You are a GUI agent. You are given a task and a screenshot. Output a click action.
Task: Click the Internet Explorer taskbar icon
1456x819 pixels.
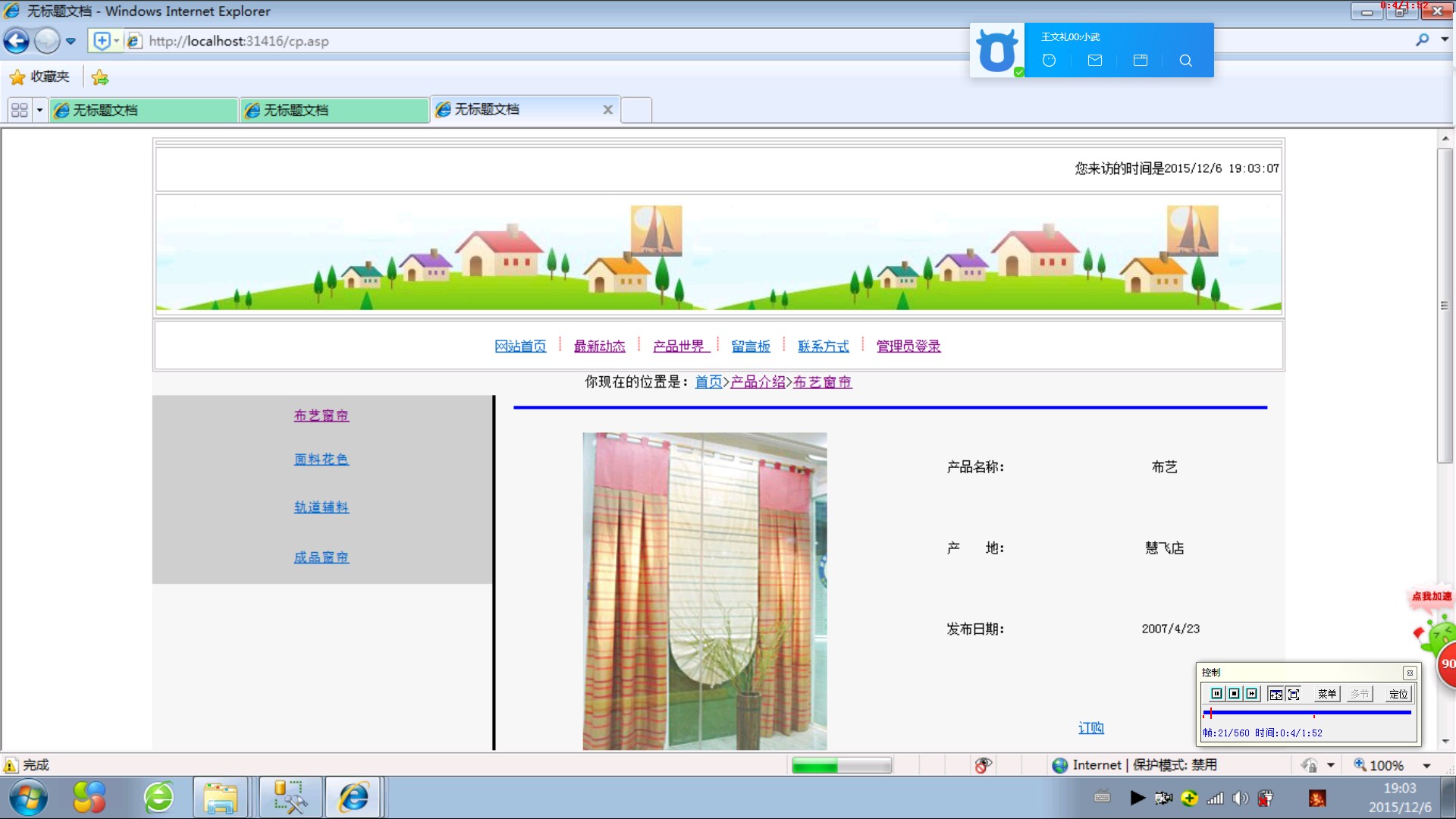[x=353, y=798]
